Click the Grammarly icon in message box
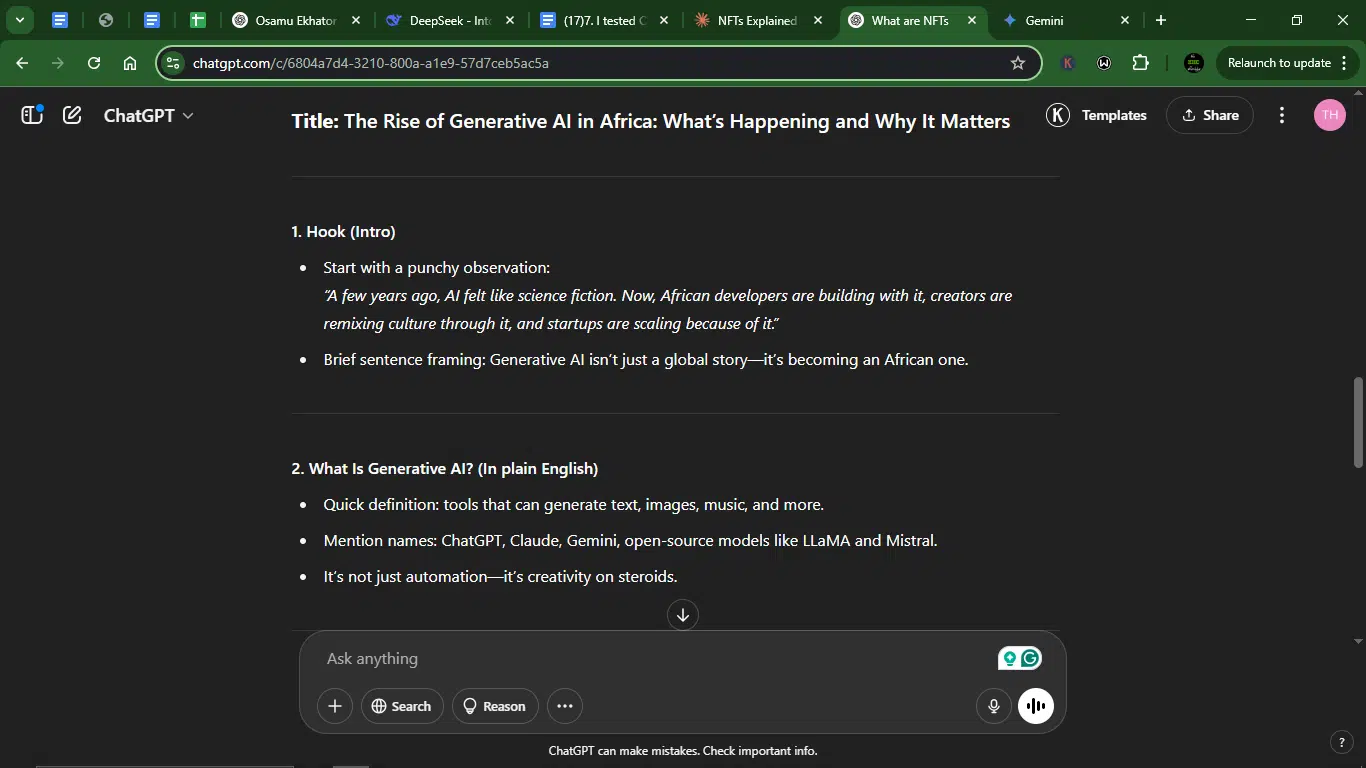Image resolution: width=1366 pixels, height=768 pixels. pyautogui.click(x=1031, y=658)
